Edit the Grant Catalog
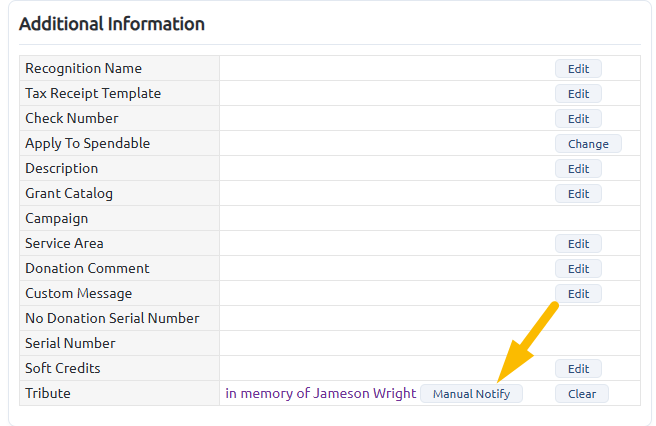This screenshot has height=426, width=656. (578, 194)
